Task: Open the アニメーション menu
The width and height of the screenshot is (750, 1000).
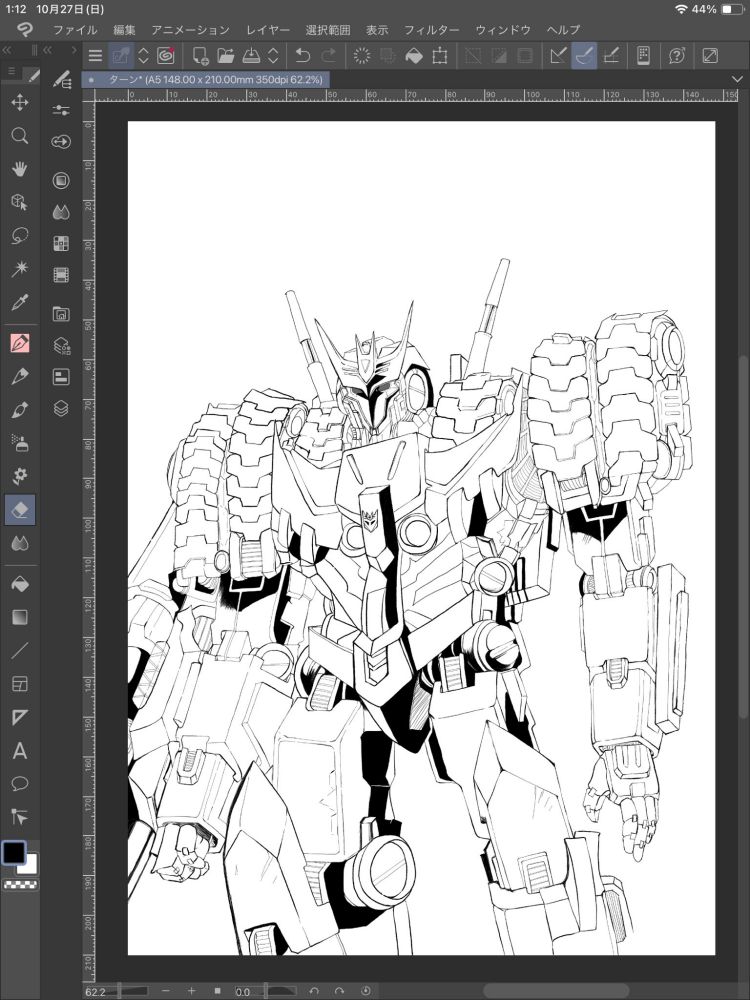Action: [190, 29]
